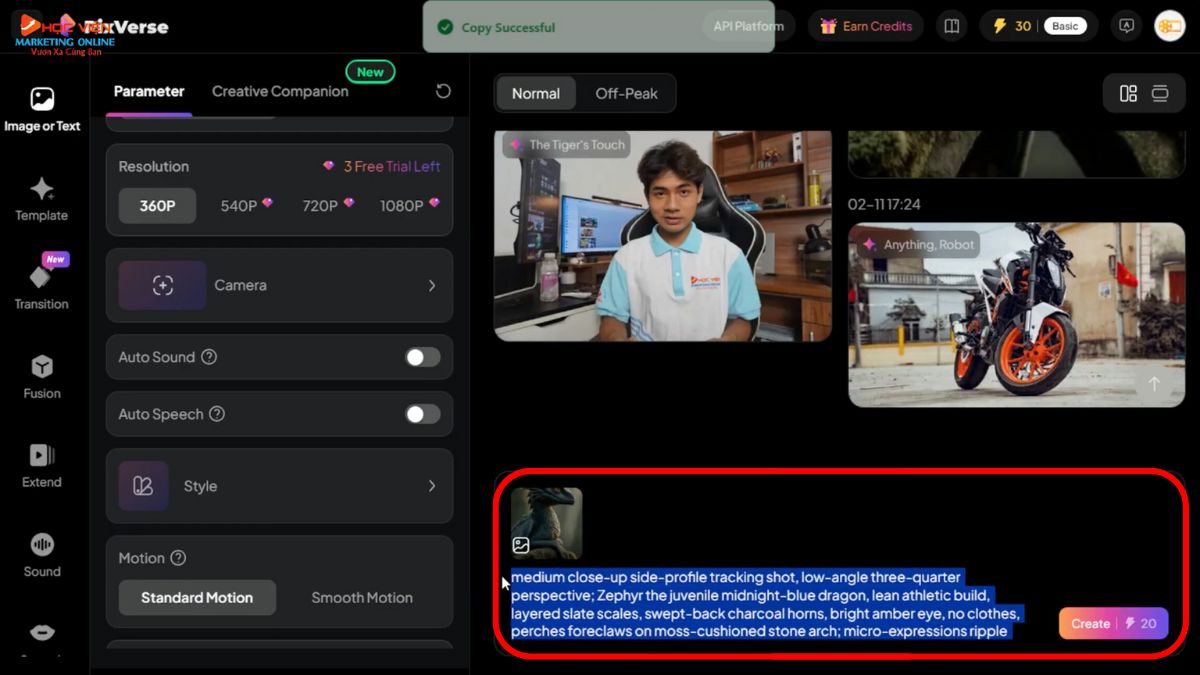The width and height of the screenshot is (1200, 675).
Task: Switch to grid layout view icon
Action: pos(1128,93)
